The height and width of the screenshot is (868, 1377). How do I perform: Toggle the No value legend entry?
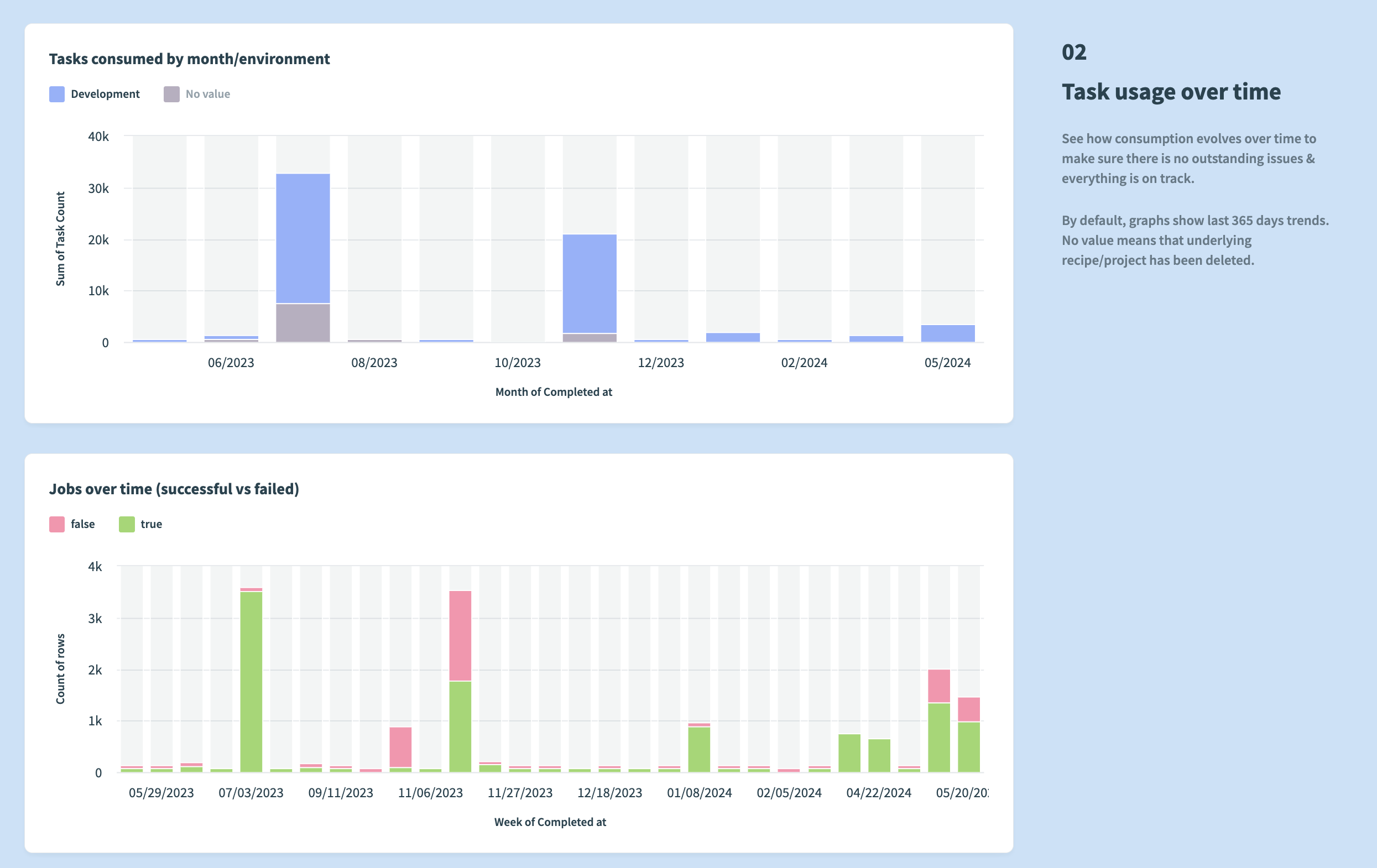(x=207, y=93)
